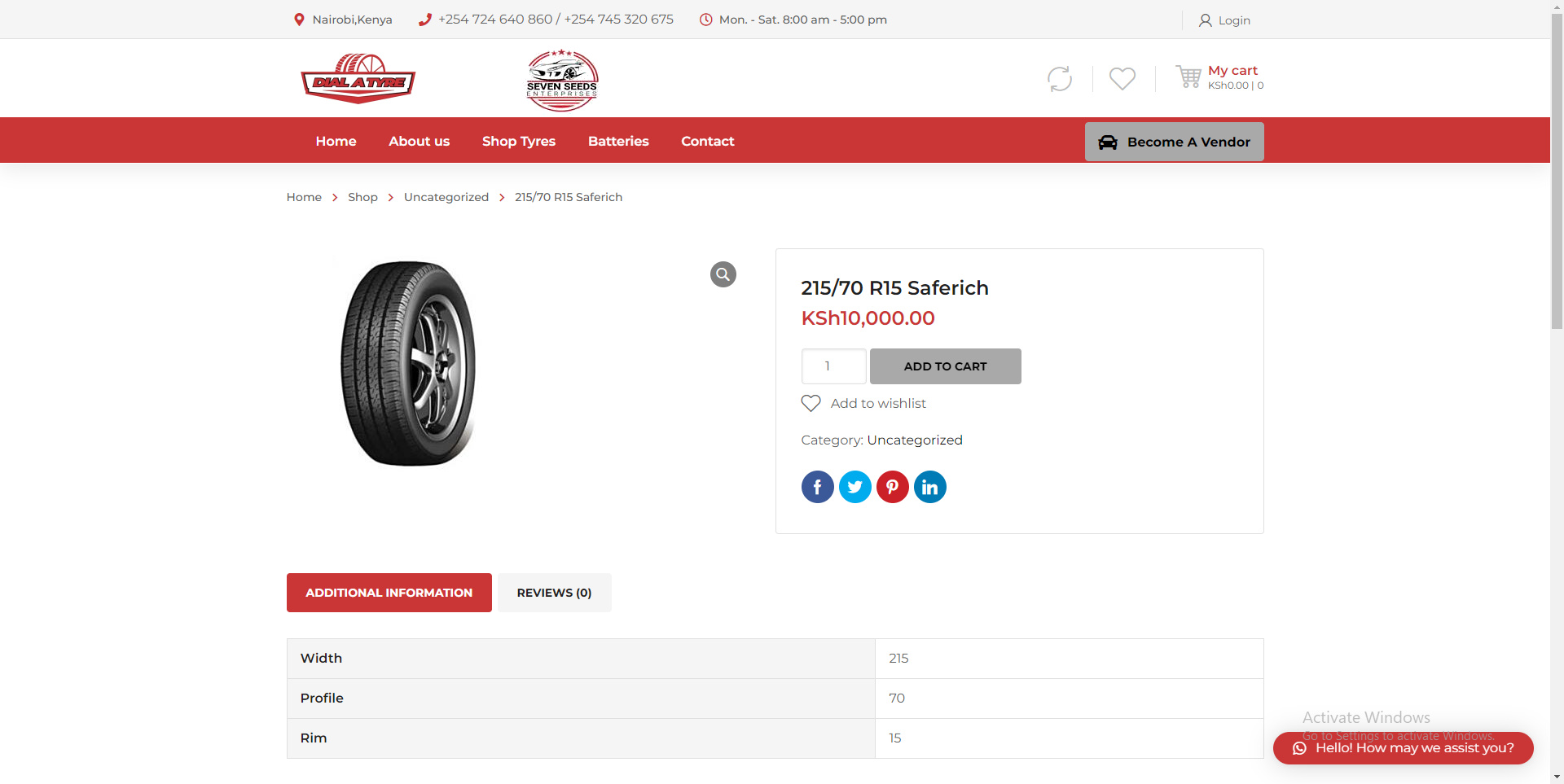
Task: Click Add To Cart button
Action: (946, 366)
